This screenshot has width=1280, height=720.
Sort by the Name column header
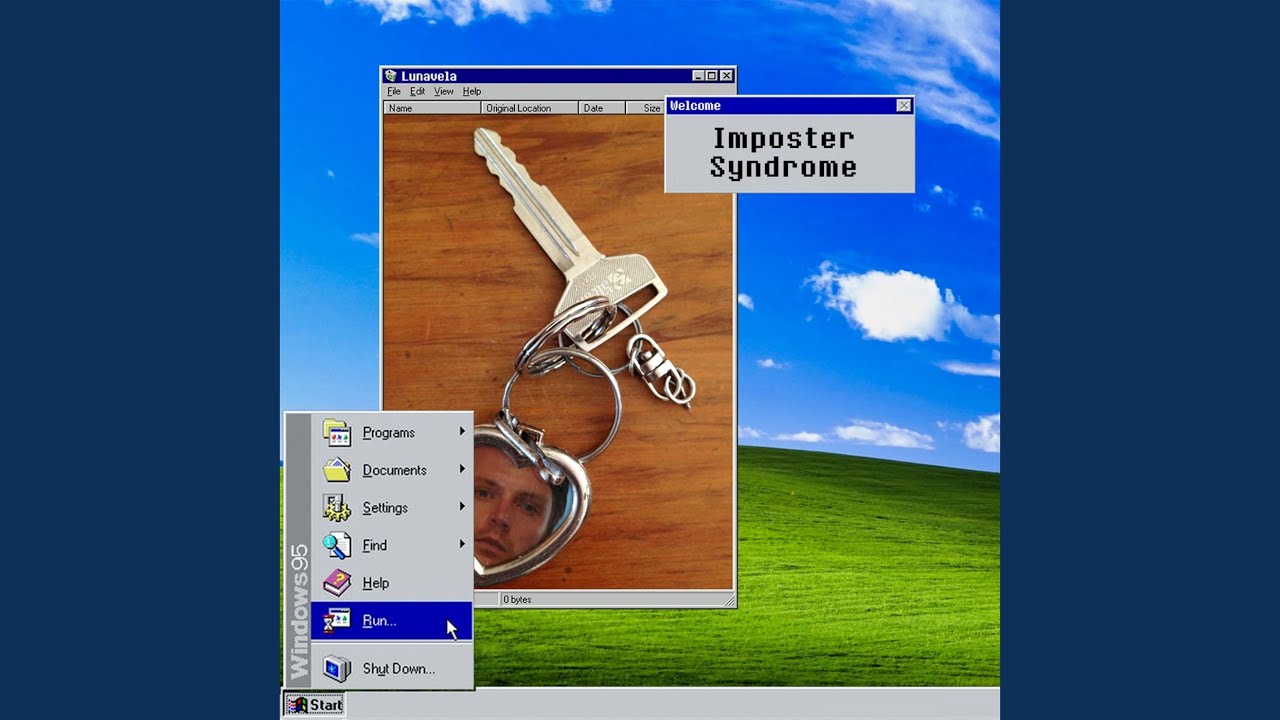click(x=432, y=108)
